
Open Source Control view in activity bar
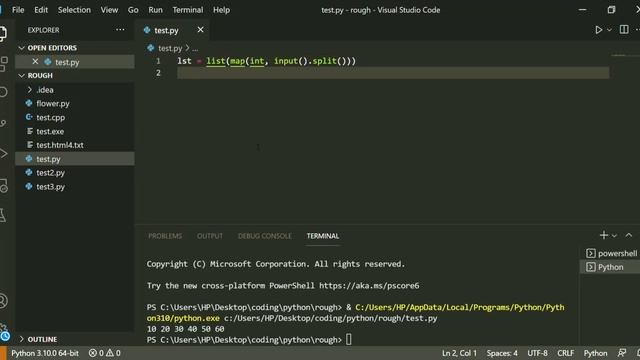coord(3,123)
